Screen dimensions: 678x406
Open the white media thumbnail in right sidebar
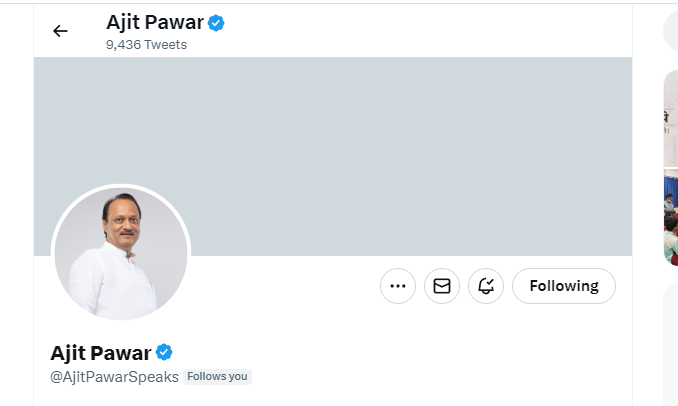coord(671,118)
